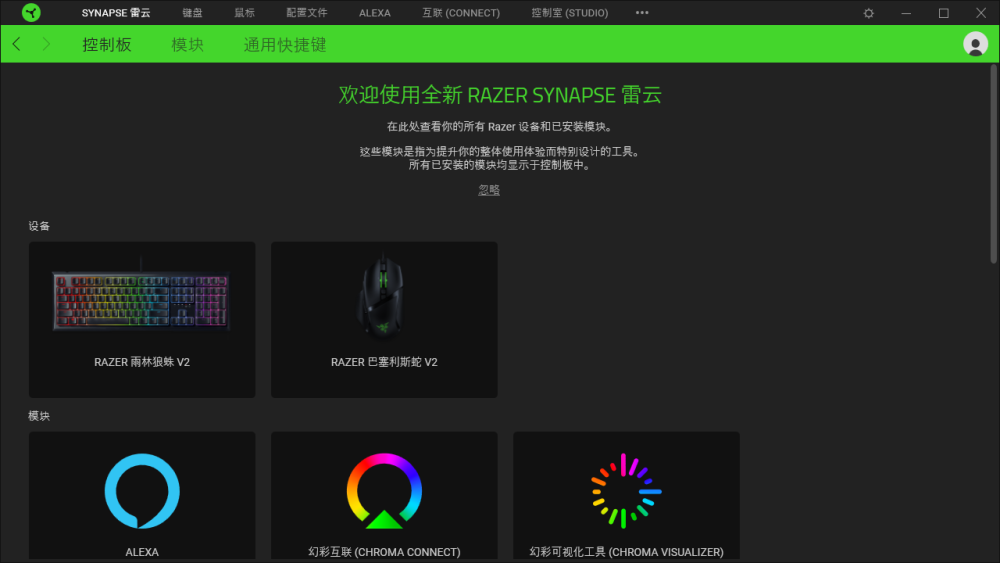
Task: Go forward with the right arrow
Action: coord(46,44)
